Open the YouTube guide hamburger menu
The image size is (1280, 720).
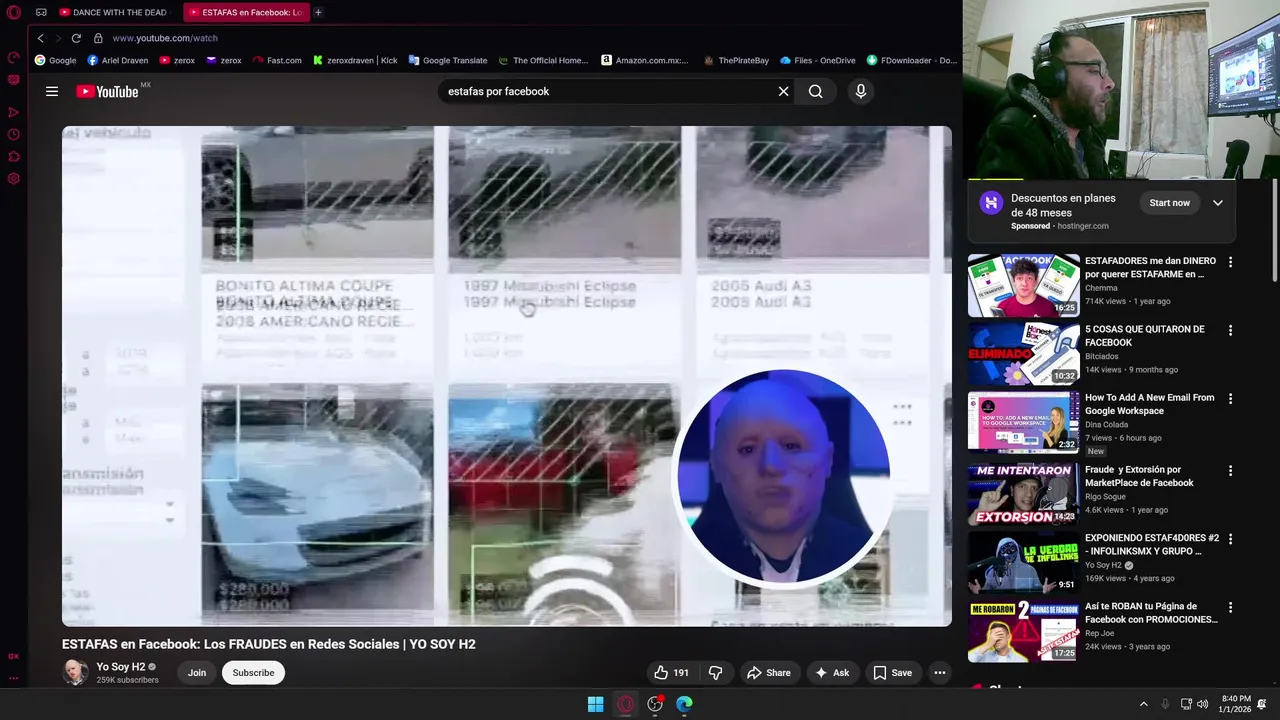pyautogui.click(x=52, y=91)
